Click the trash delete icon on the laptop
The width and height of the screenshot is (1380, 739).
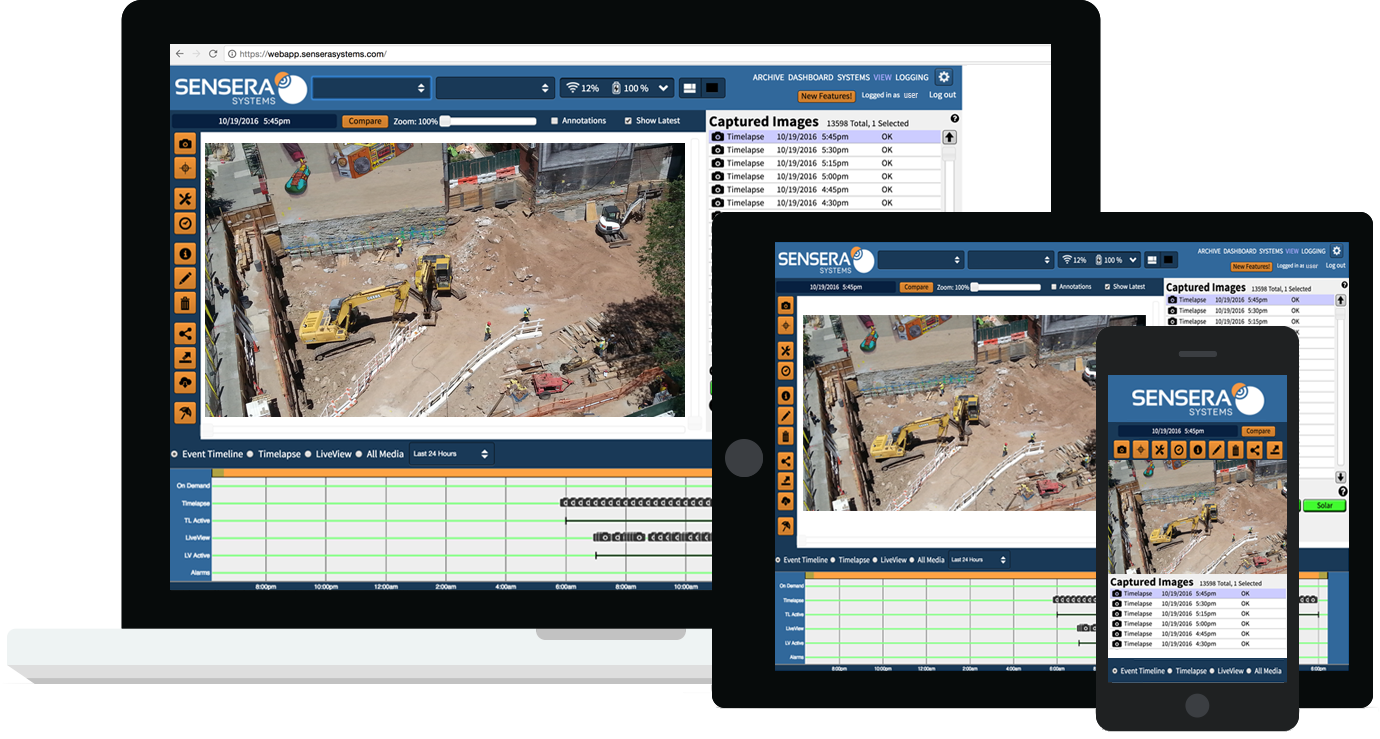tap(184, 302)
